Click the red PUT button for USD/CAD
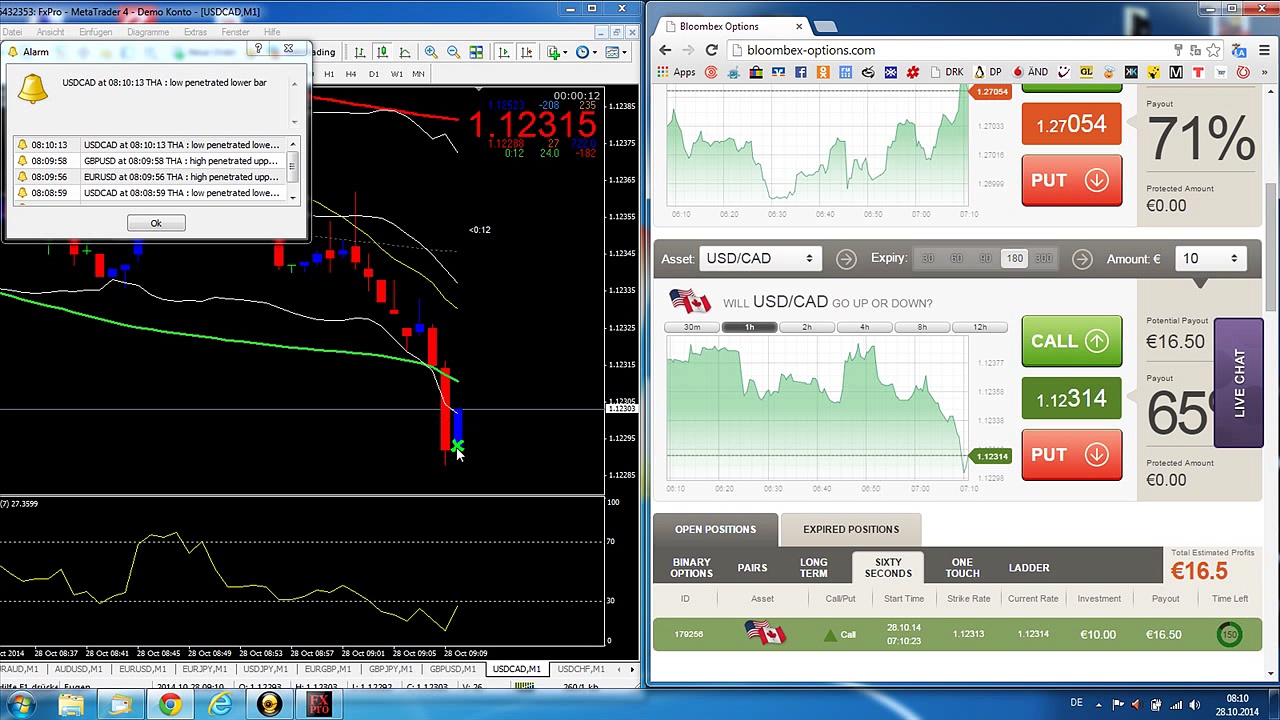 [1071, 455]
